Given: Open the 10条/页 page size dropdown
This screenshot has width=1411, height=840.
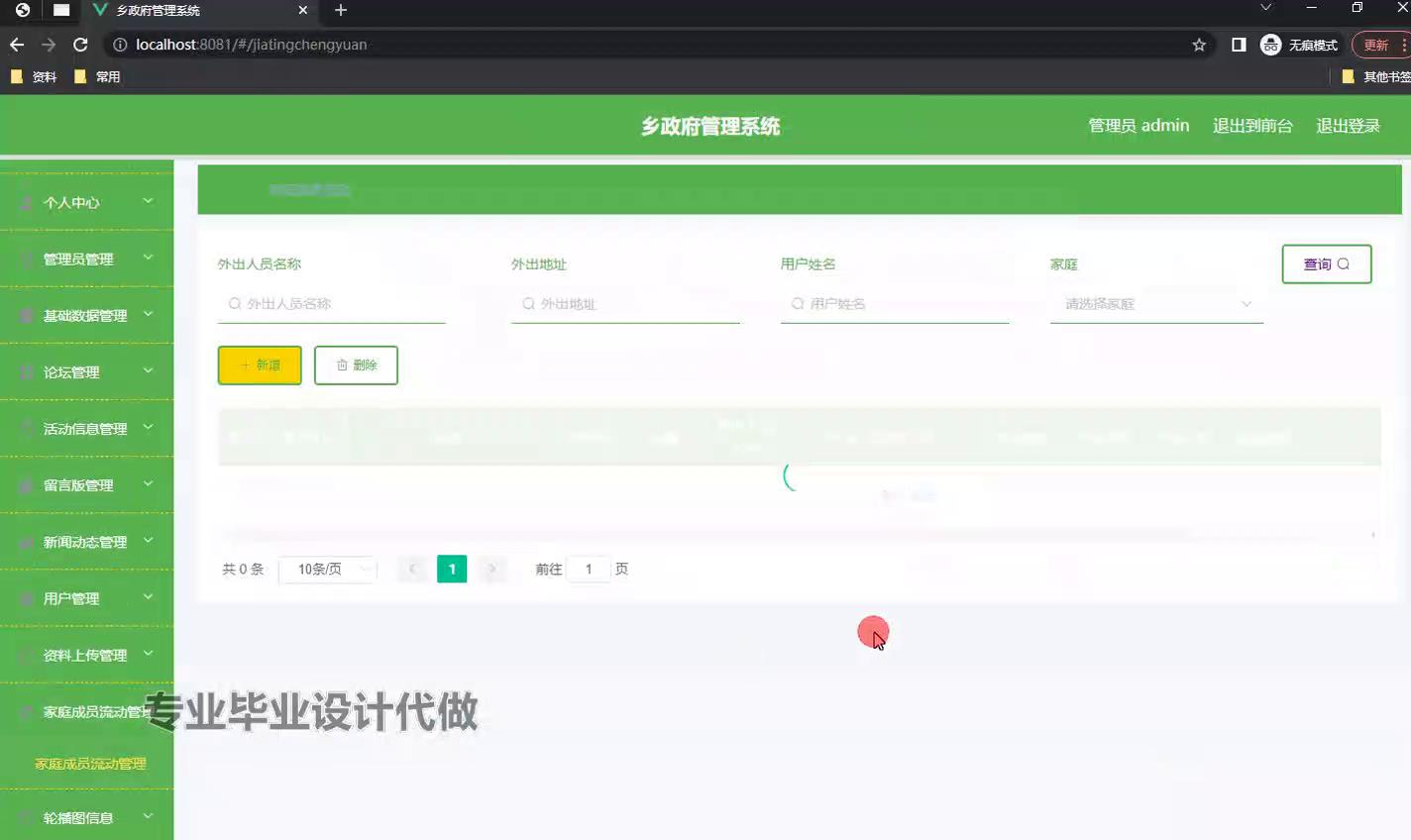Looking at the screenshot, I should 328,570.
